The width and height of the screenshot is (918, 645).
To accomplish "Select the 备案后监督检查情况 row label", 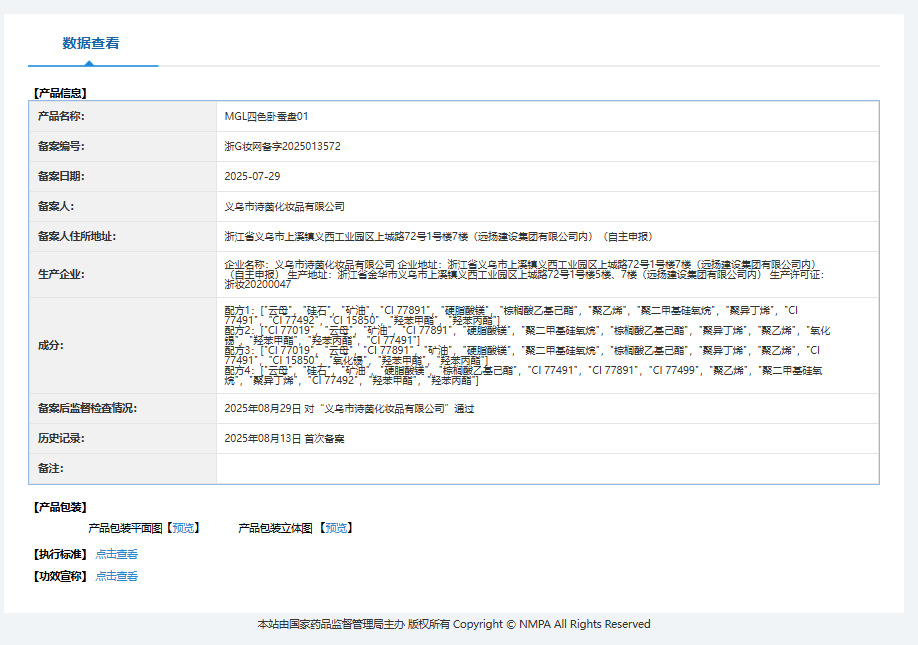I will pos(87,409).
